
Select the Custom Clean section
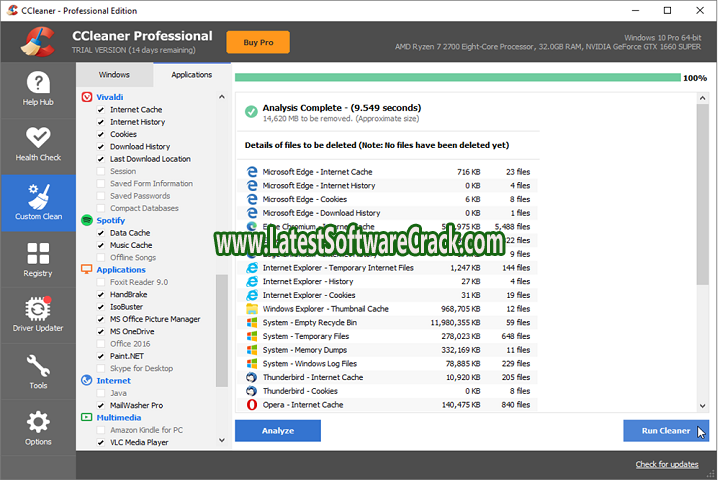coord(38,203)
